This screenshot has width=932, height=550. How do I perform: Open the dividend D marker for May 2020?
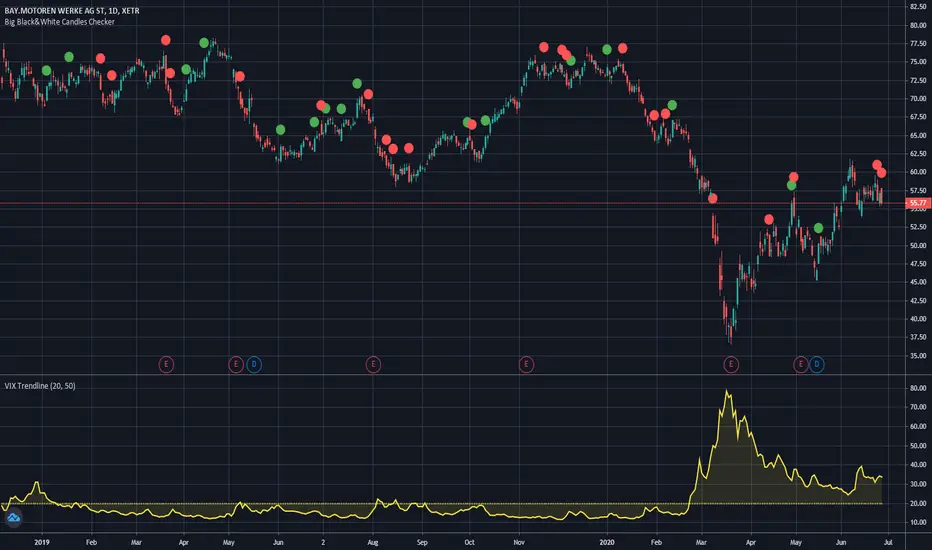click(x=817, y=364)
